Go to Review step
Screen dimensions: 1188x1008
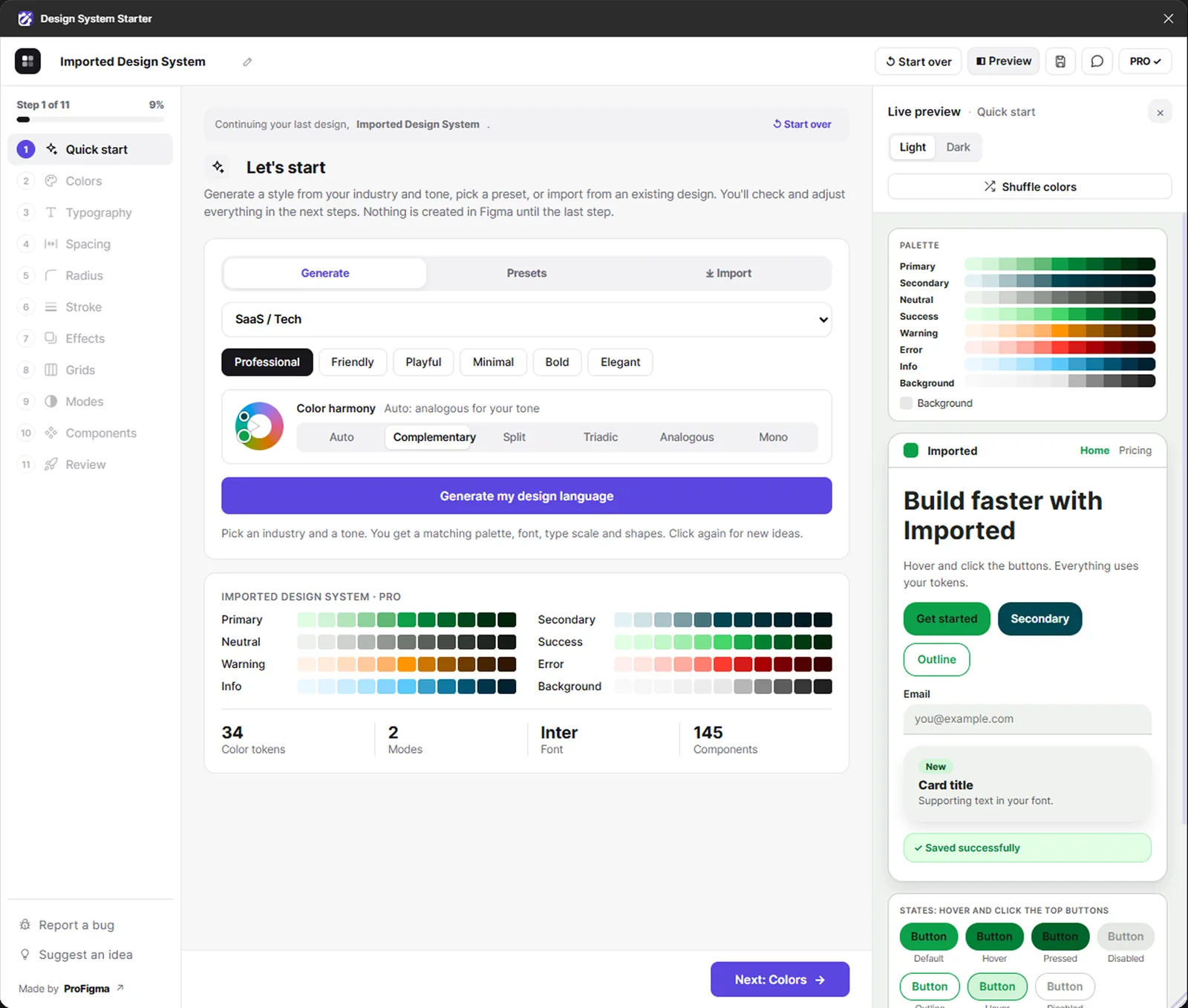click(90, 465)
